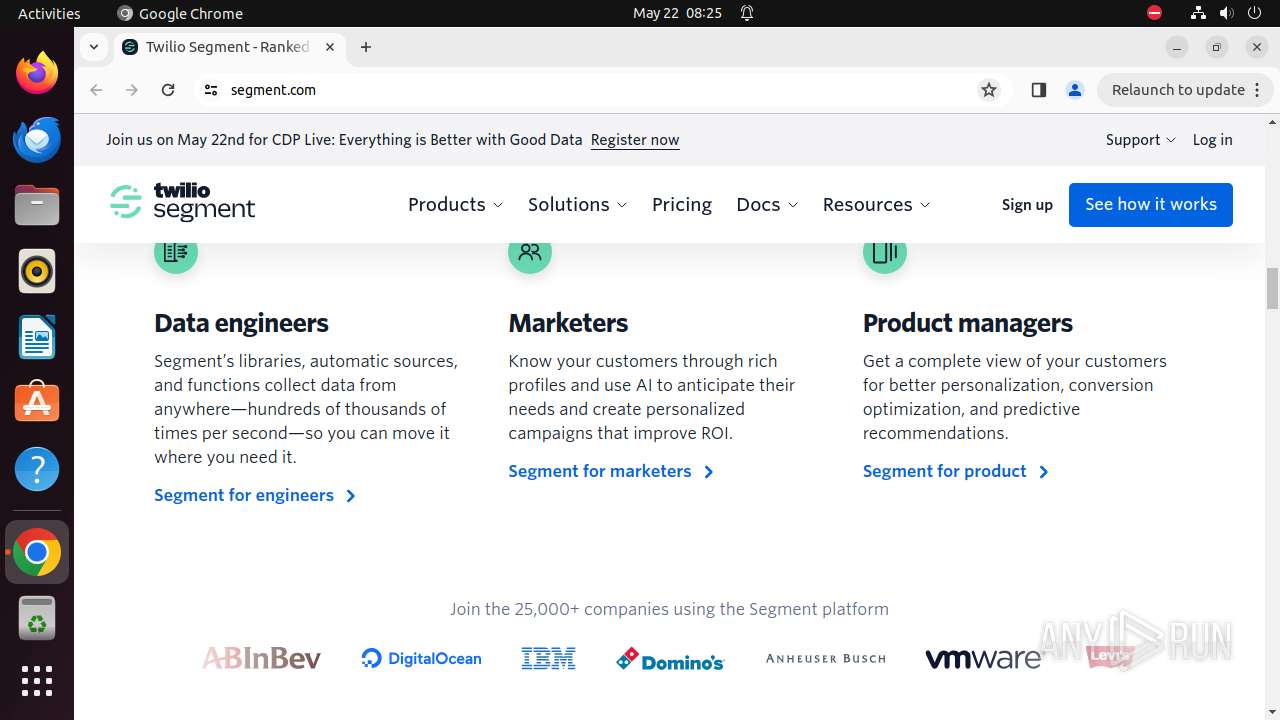Screen dimensions: 1280x720
Task: Click the Domino's company logo
Action: tap(670, 659)
